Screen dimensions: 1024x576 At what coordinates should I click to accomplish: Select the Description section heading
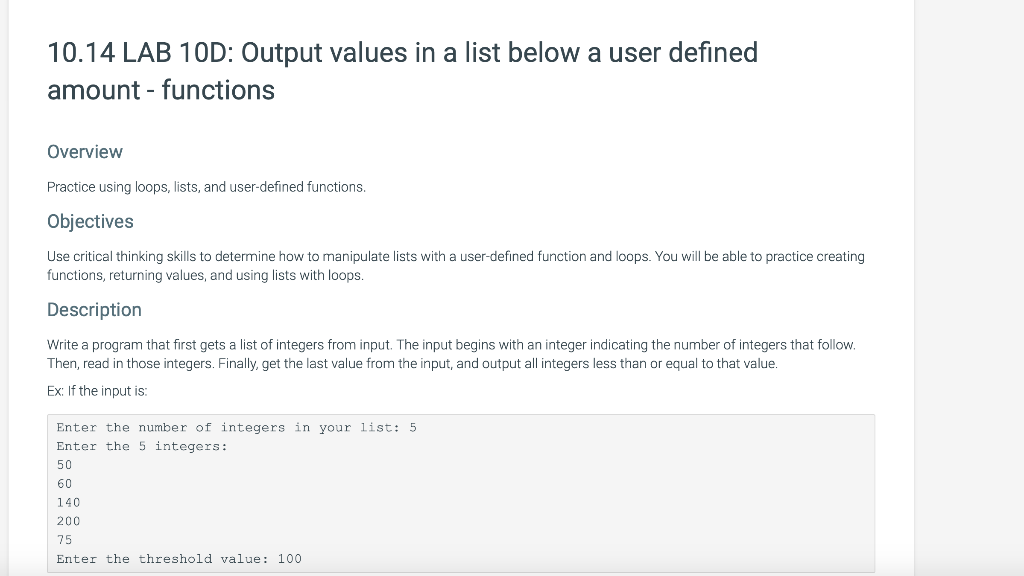[94, 310]
